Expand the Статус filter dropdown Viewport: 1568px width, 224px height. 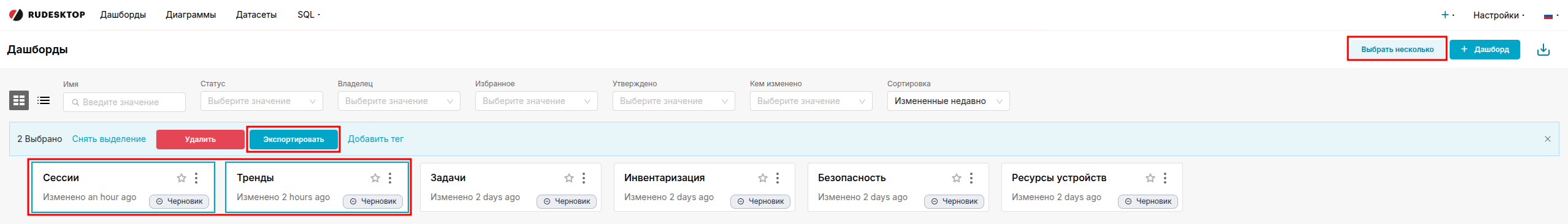click(262, 101)
